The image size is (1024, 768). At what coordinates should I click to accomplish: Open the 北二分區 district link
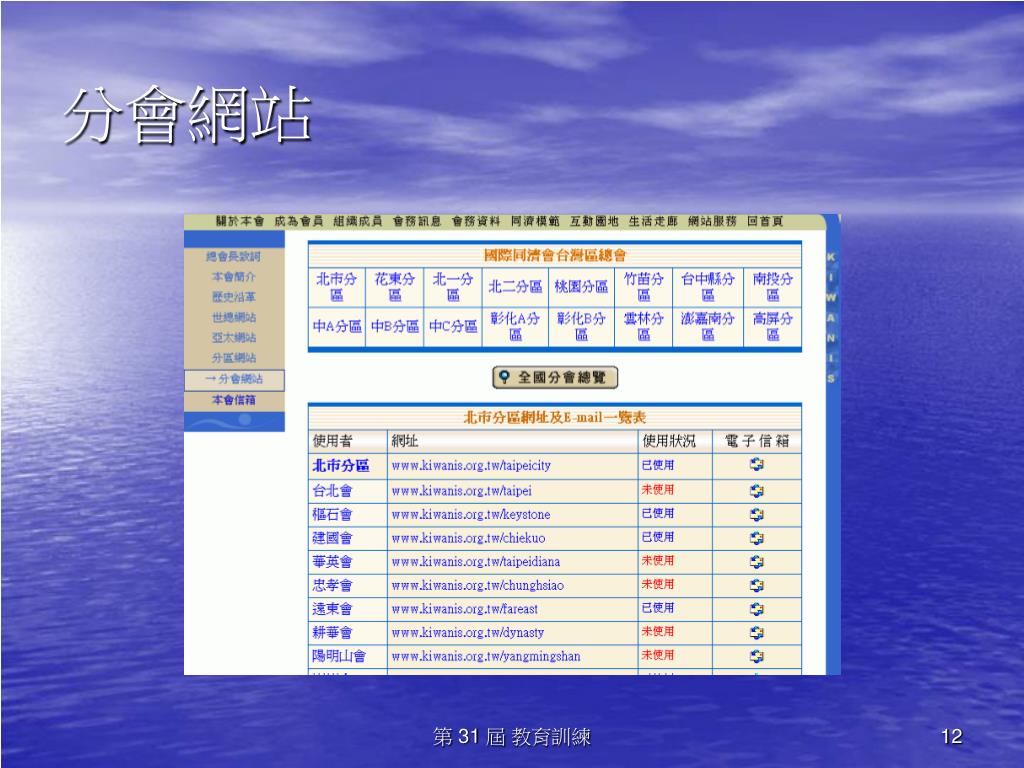515,287
